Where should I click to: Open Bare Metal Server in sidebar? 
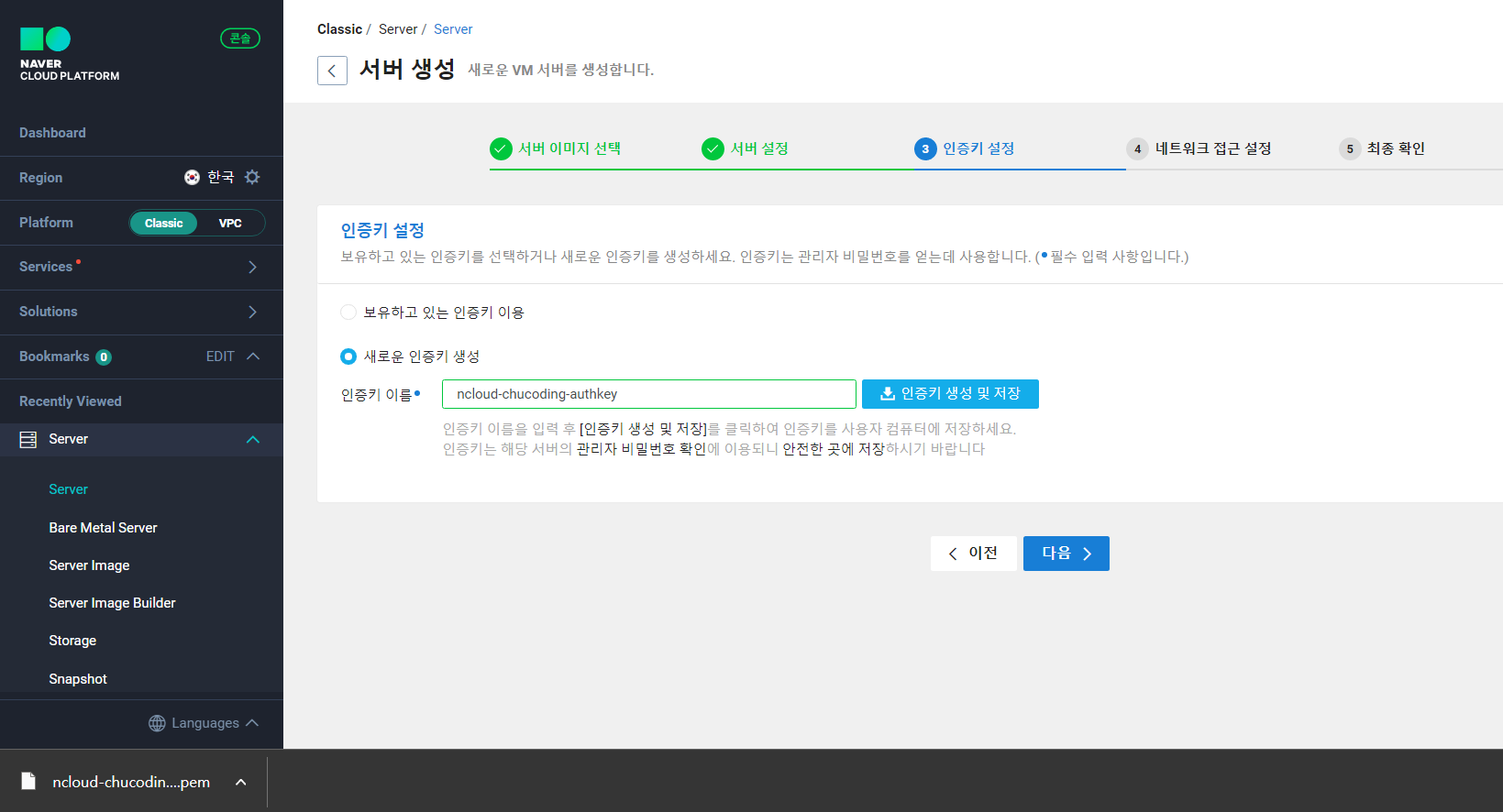pos(103,528)
